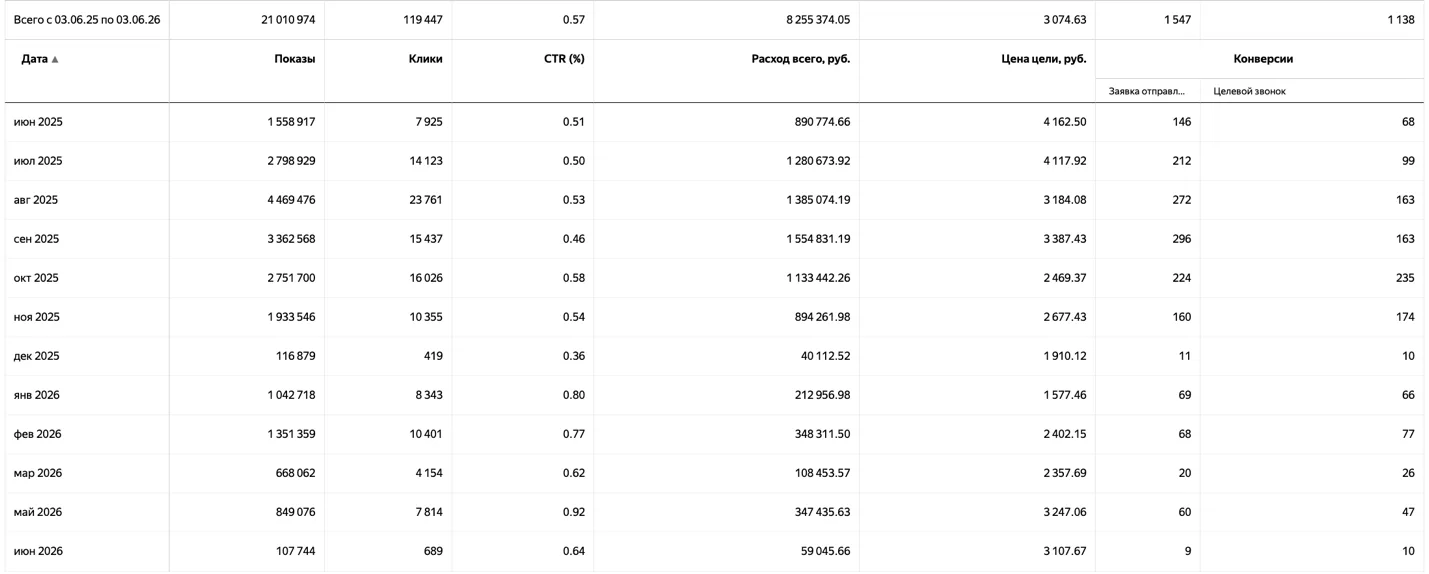Sort by Расход всего, руб. header

click(x=801, y=59)
